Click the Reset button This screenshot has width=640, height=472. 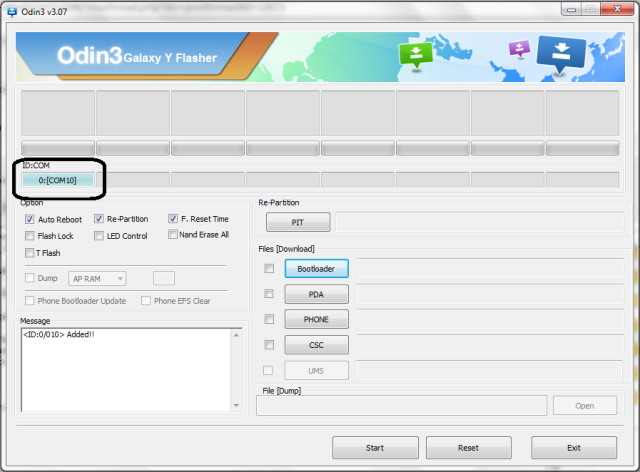[x=469, y=448]
